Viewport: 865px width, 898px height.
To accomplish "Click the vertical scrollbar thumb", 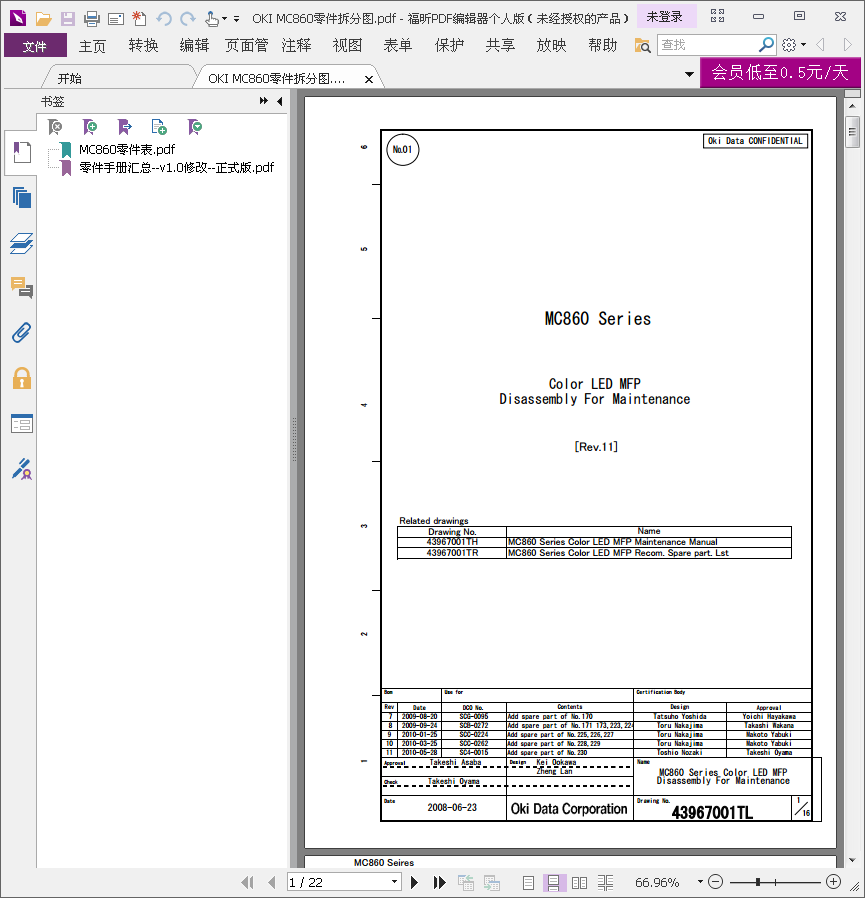I will tap(852, 132).
